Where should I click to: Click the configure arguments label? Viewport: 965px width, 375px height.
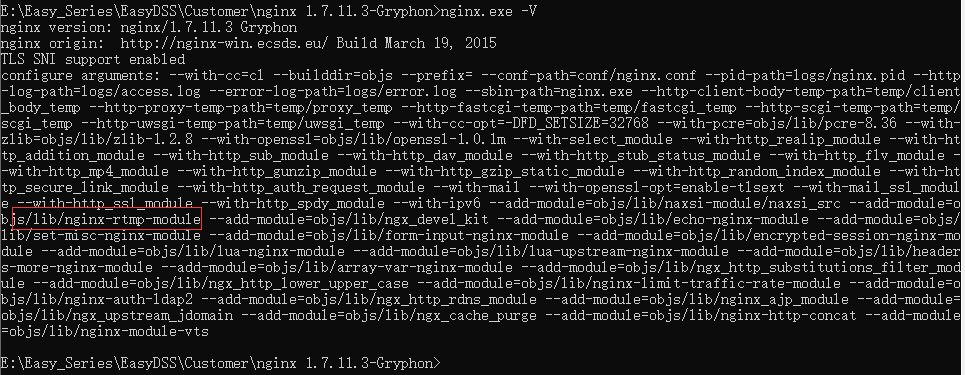point(80,76)
